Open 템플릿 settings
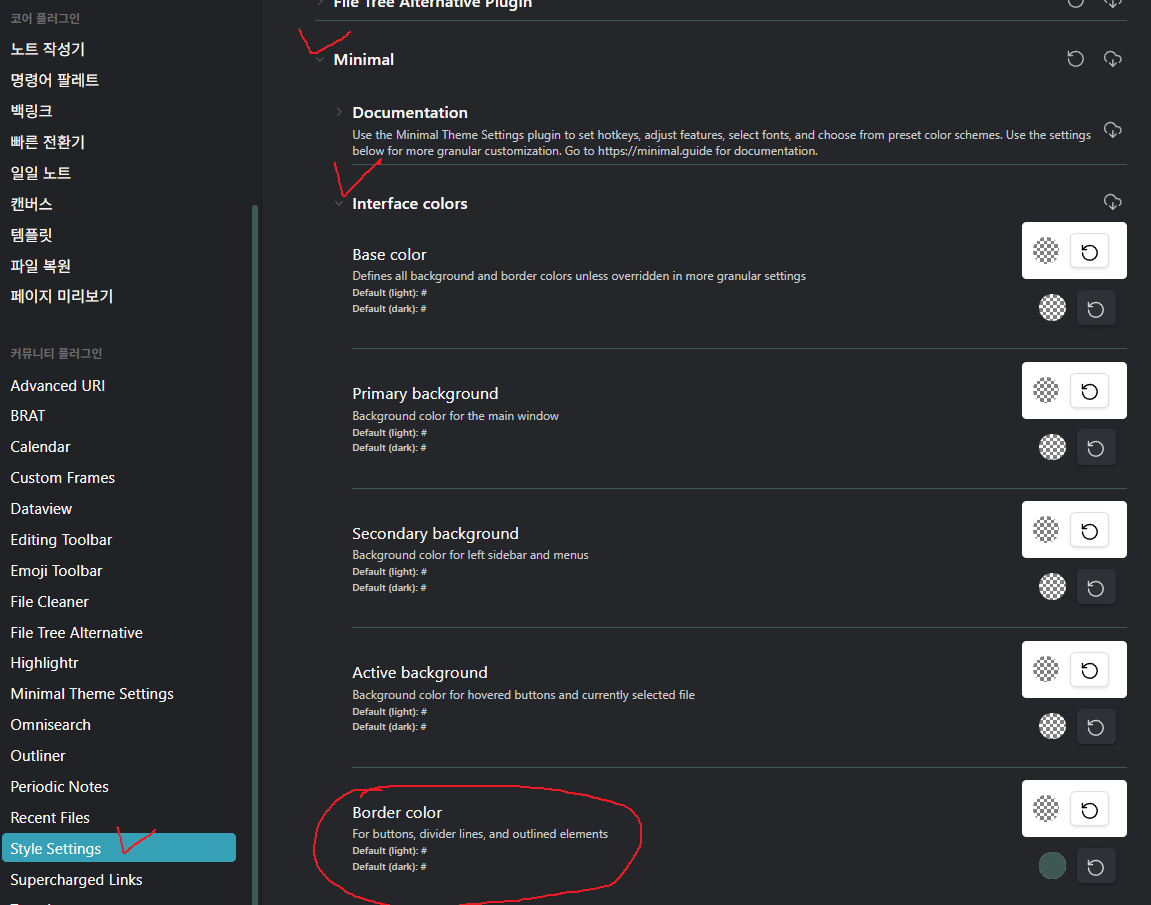 [32, 235]
